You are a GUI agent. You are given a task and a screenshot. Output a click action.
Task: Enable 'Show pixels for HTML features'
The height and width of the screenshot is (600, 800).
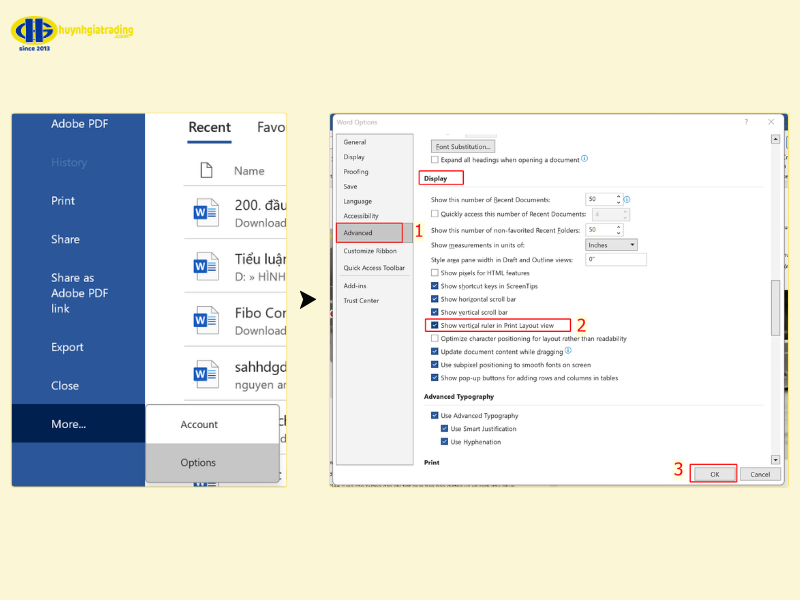click(435, 273)
